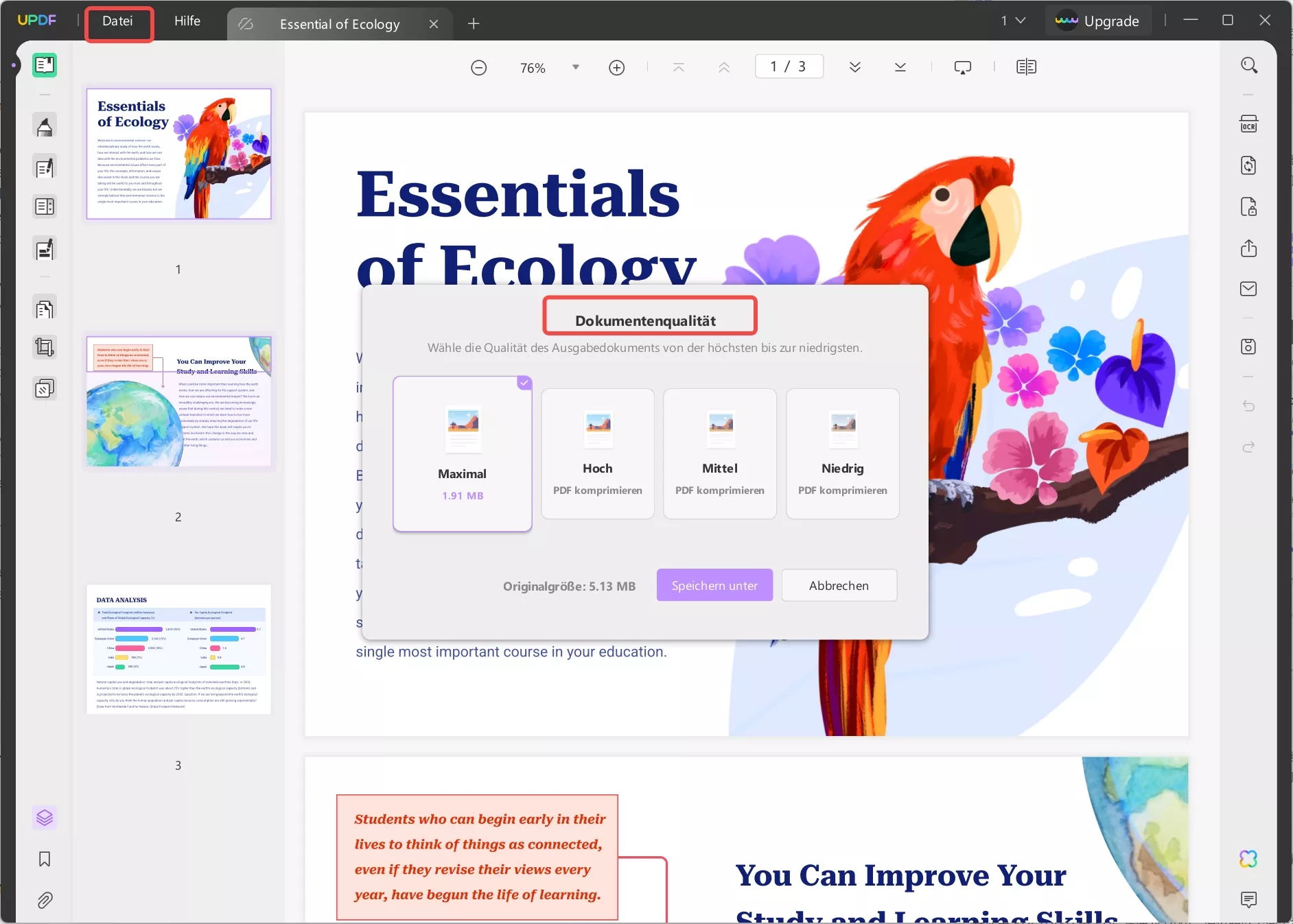Viewport: 1293px width, 924px height.
Task: Select the Hoch quality option
Action: pyautogui.click(x=598, y=453)
